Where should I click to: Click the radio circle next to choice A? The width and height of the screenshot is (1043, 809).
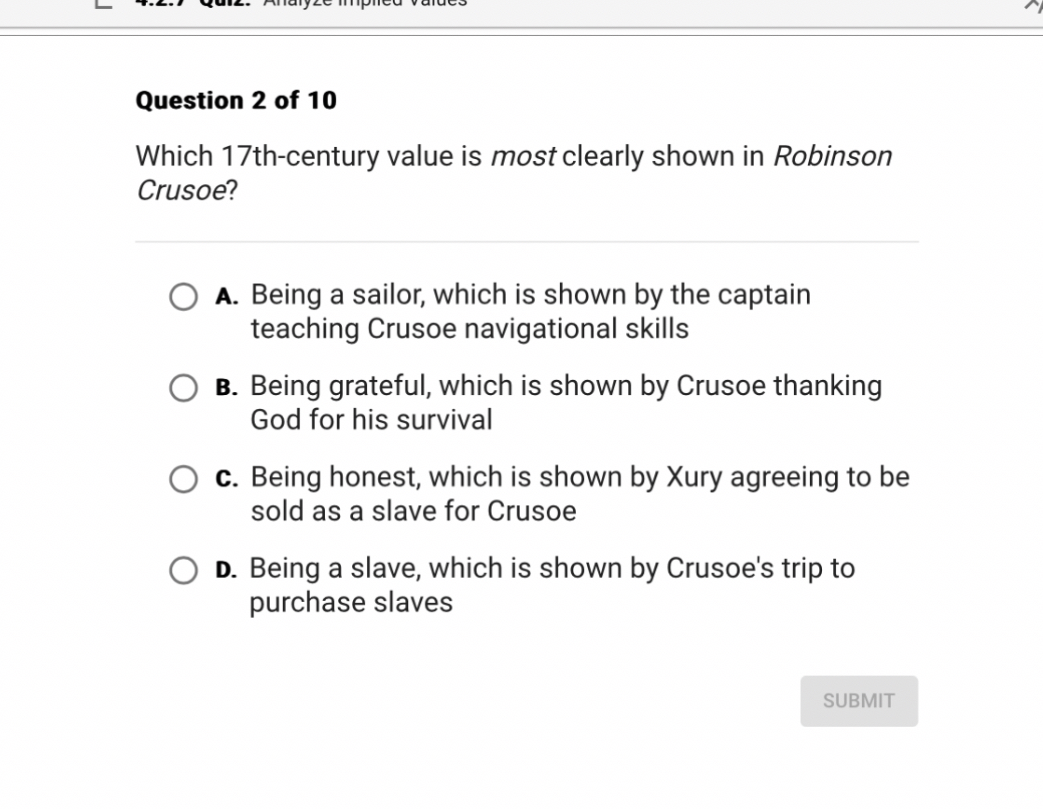[x=184, y=296]
